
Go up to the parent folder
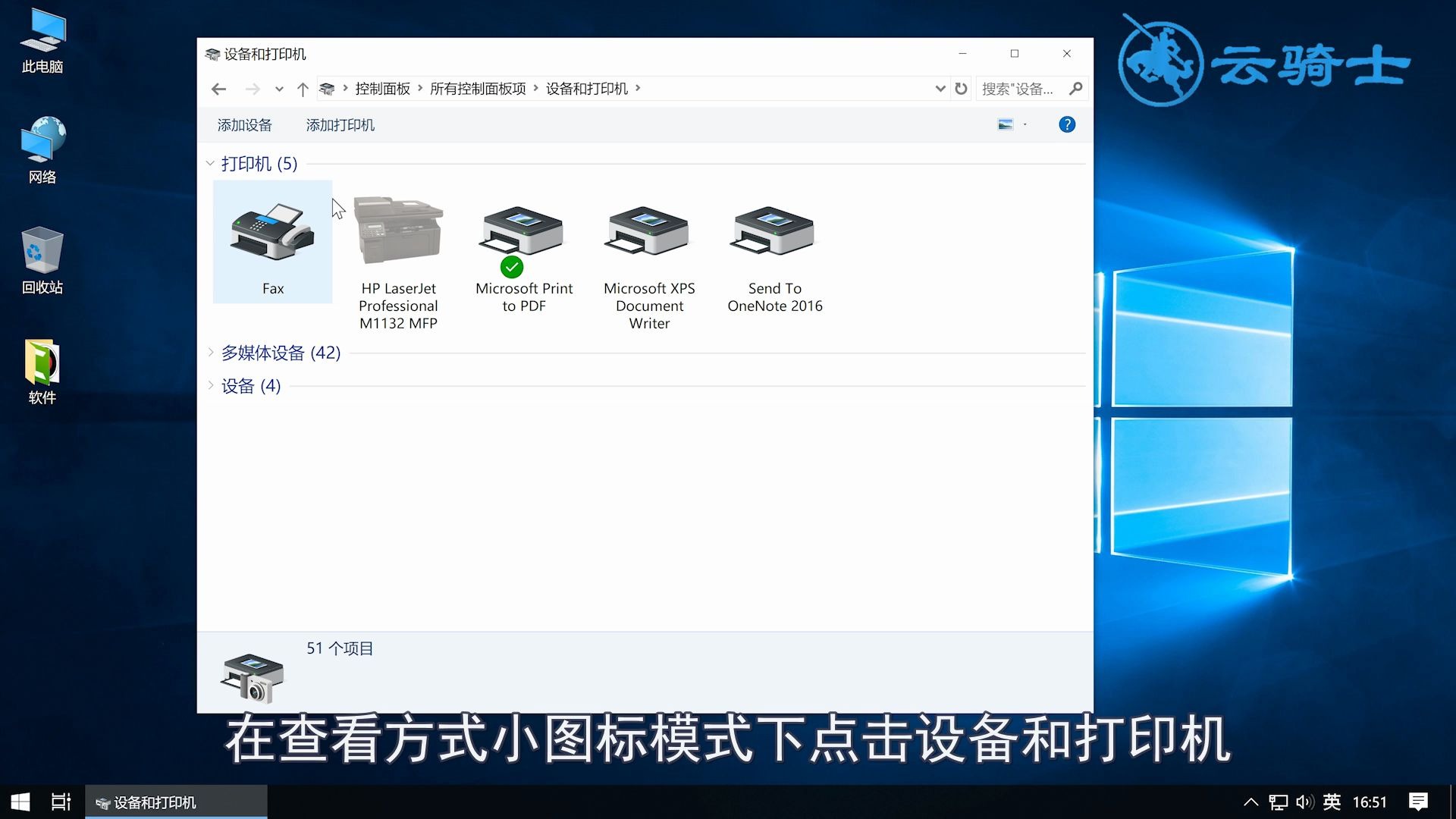click(x=303, y=89)
